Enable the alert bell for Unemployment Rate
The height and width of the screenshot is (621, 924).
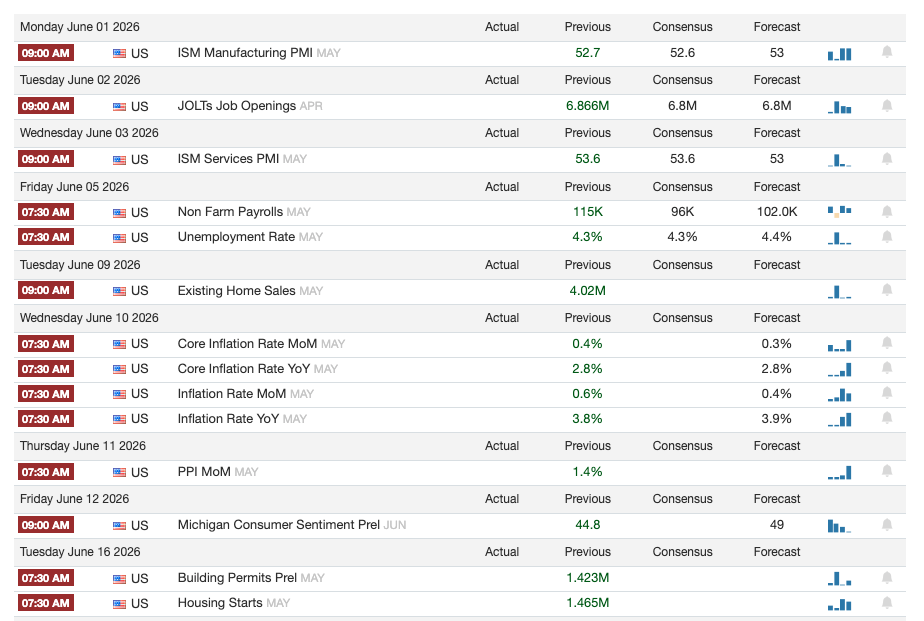(x=887, y=237)
